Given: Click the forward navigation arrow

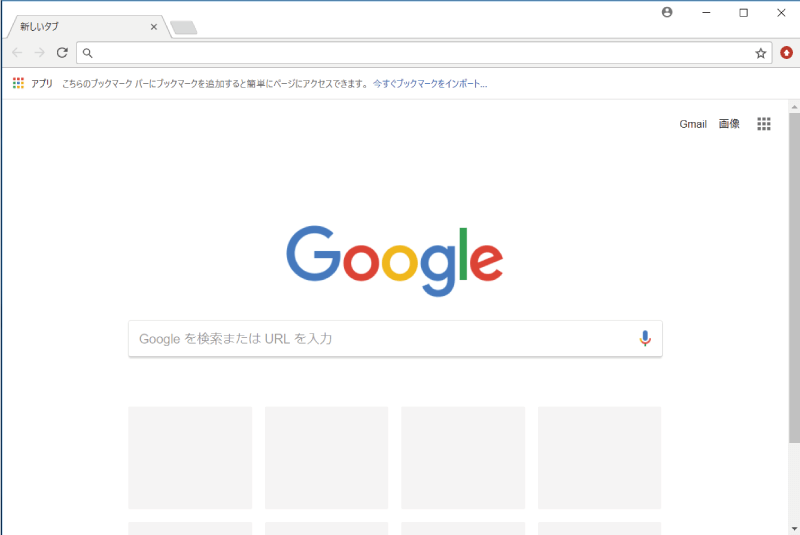Looking at the screenshot, I should click(x=39, y=53).
